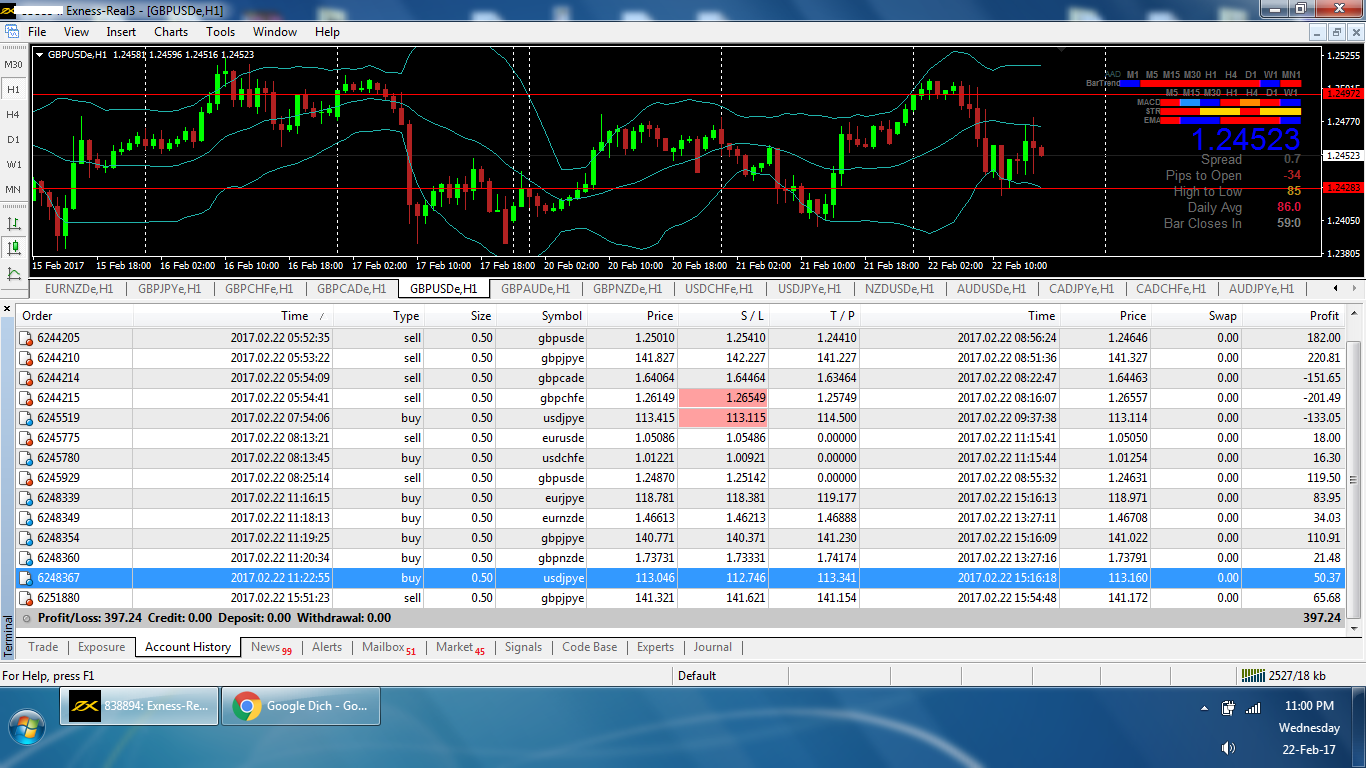Open the Charts menu
Screen dimensions: 1366x768
click(x=171, y=32)
